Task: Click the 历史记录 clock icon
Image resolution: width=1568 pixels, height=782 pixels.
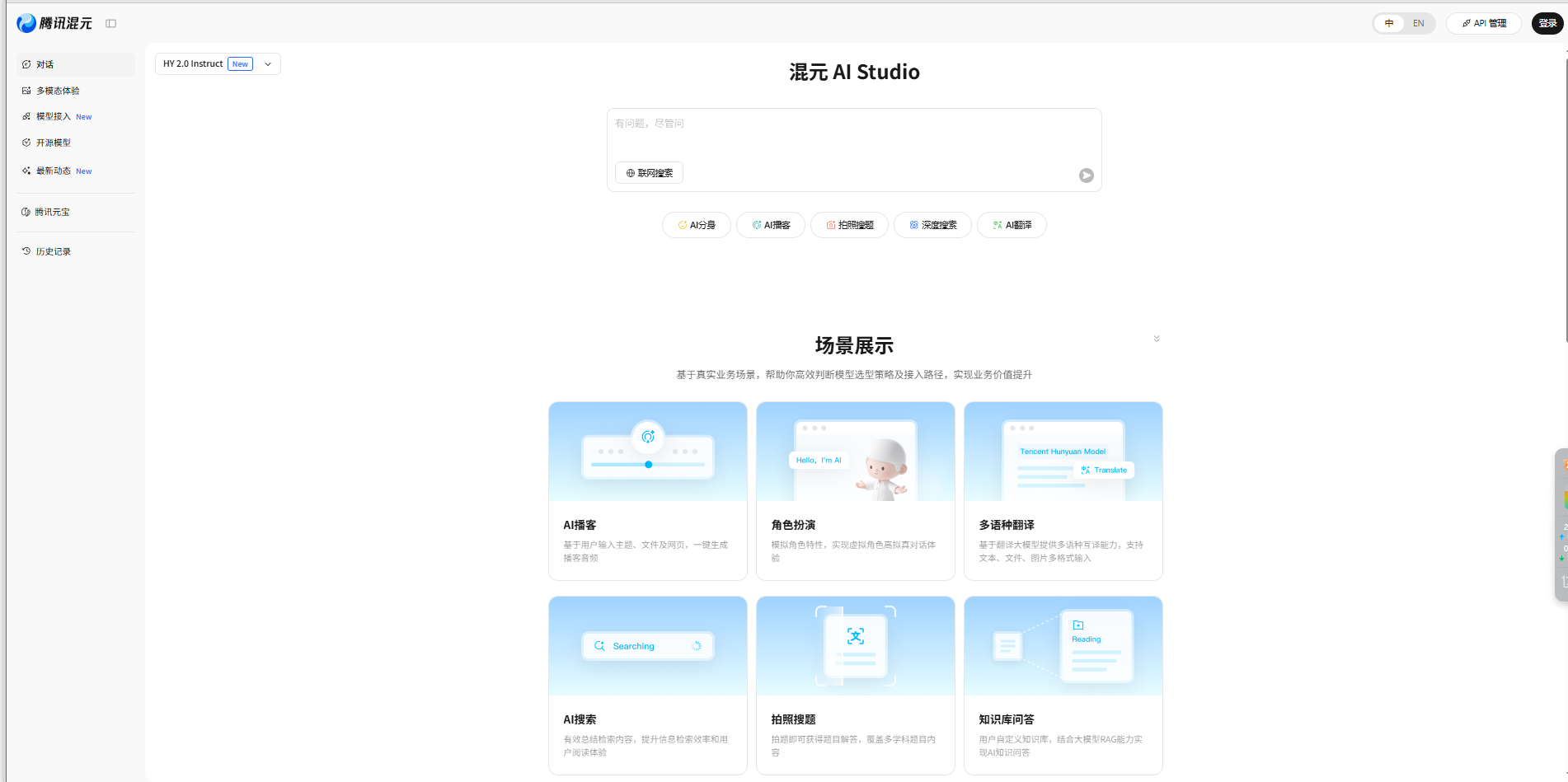Action: (x=26, y=251)
